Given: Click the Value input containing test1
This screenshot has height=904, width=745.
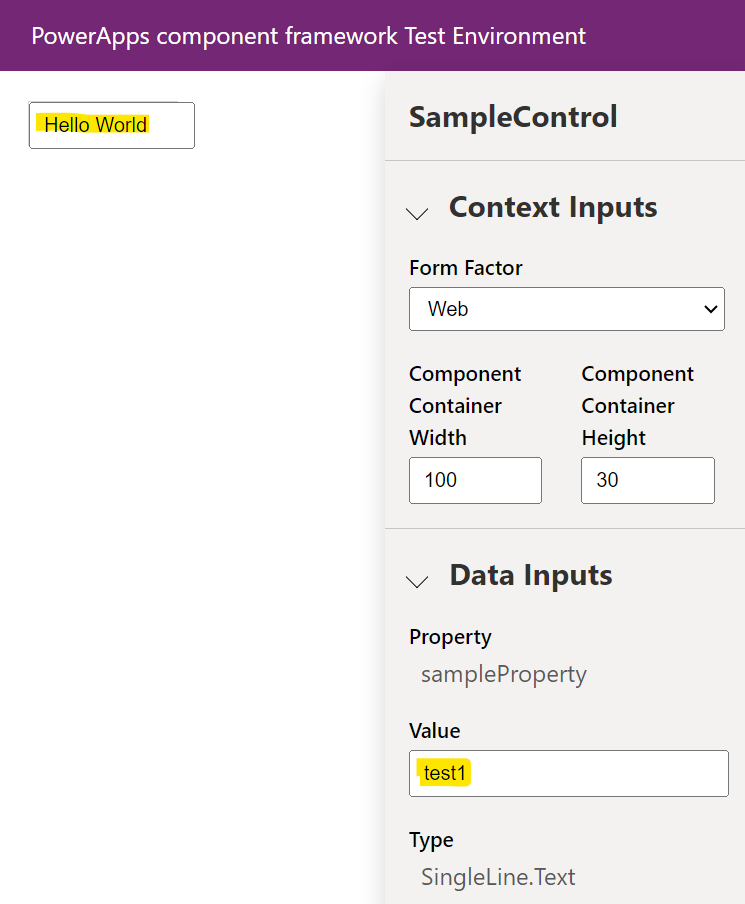Looking at the screenshot, I should (568, 773).
